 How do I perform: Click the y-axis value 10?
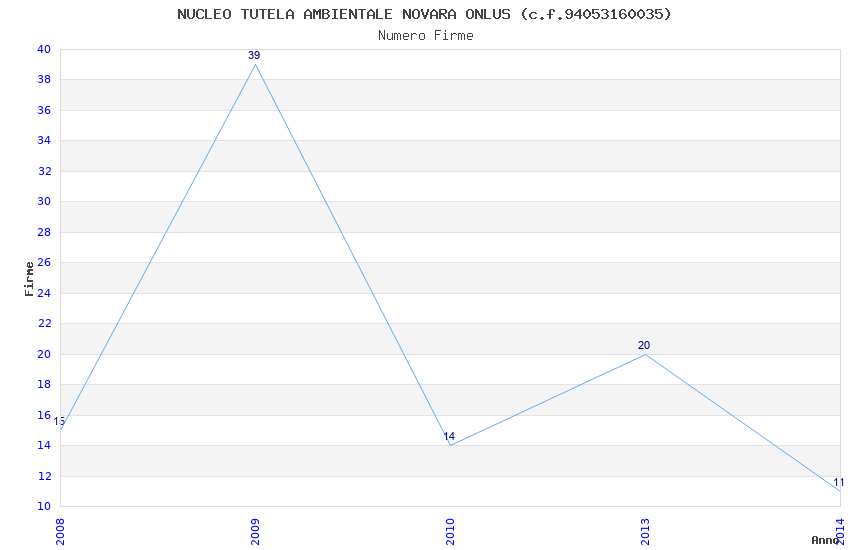pos(44,507)
